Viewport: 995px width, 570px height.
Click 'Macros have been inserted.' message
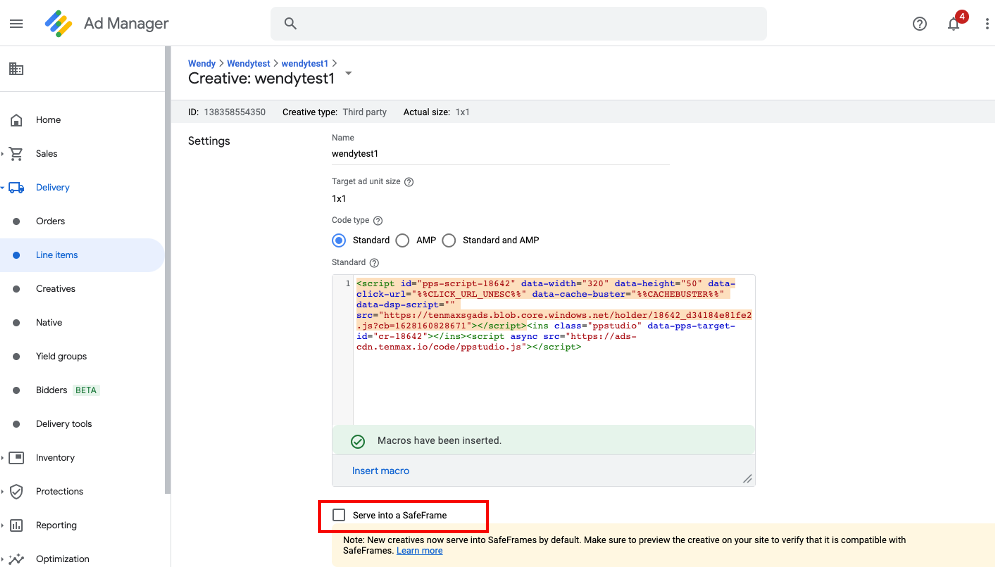[x=439, y=441]
